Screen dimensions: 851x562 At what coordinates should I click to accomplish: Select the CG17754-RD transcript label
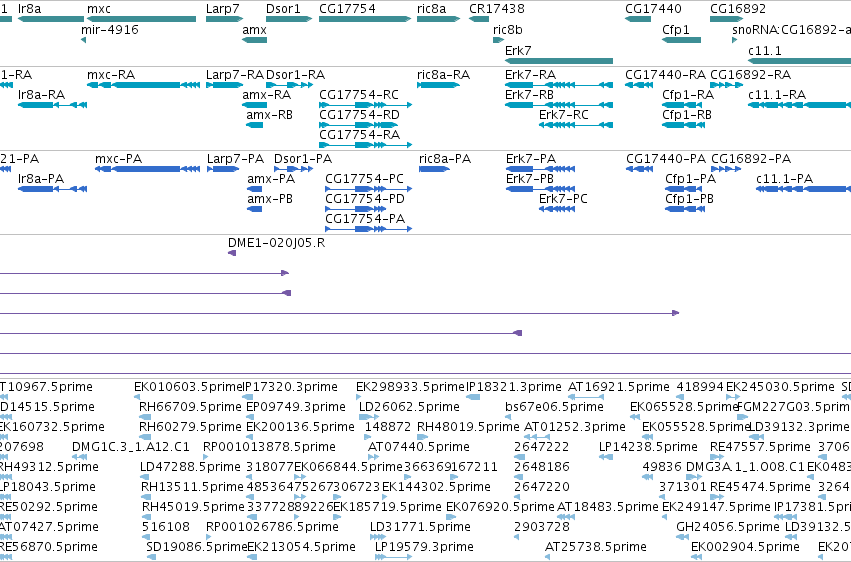click(x=359, y=114)
